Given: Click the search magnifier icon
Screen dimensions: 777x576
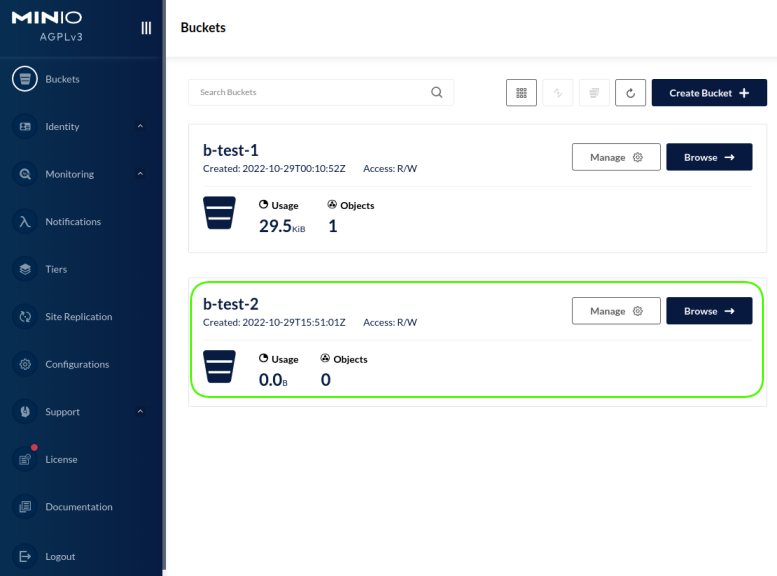Looking at the screenshot, I should 437,92.
